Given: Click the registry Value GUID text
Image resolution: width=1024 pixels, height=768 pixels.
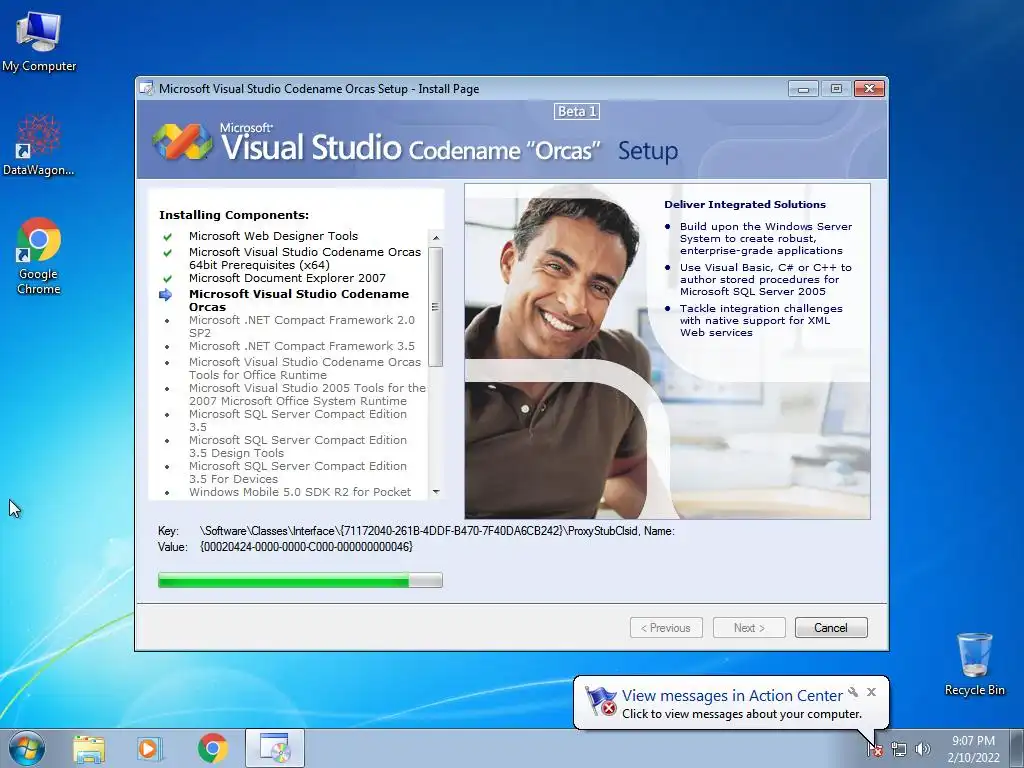Looking at the screenshot, I should pyautogui.click(x=306, y=547).
